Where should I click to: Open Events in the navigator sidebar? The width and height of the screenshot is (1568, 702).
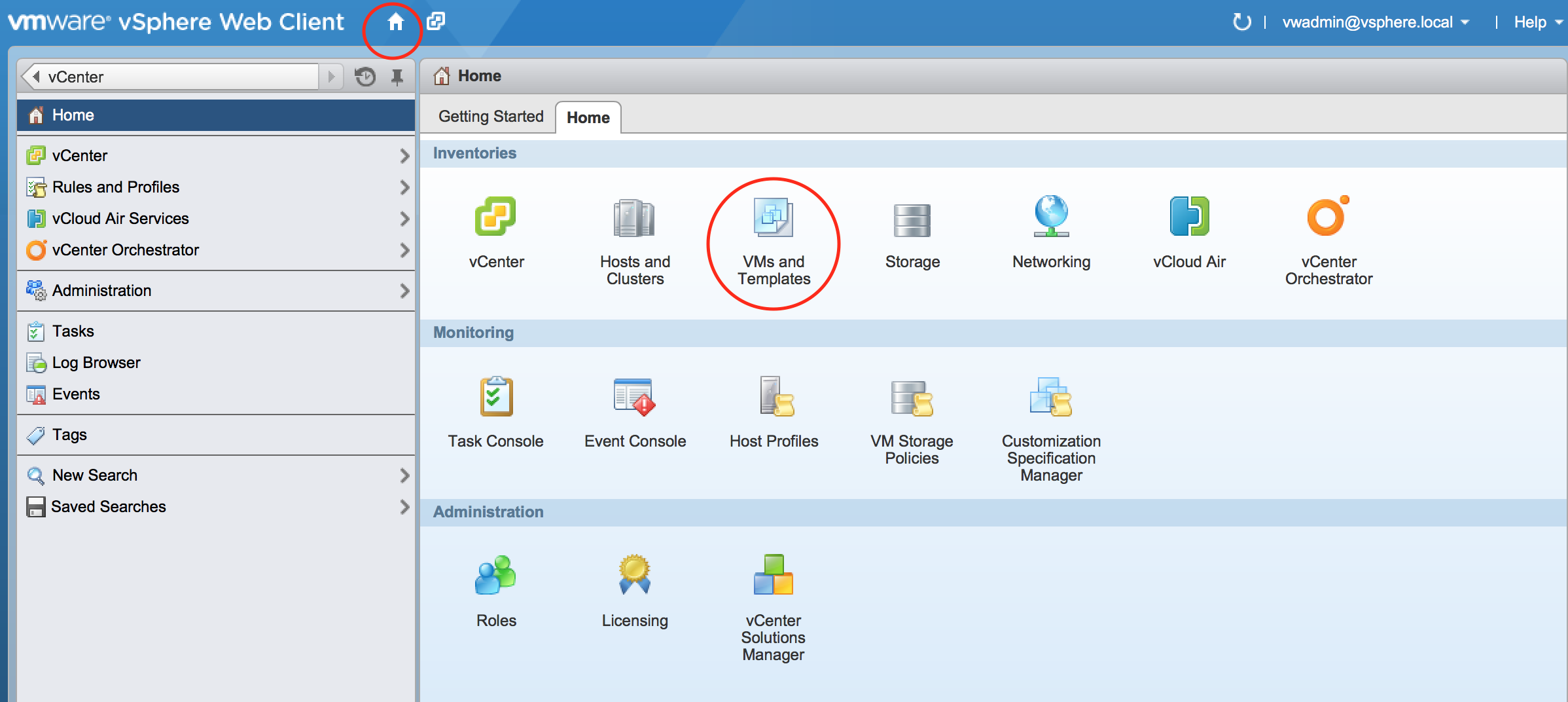point(216,394)
